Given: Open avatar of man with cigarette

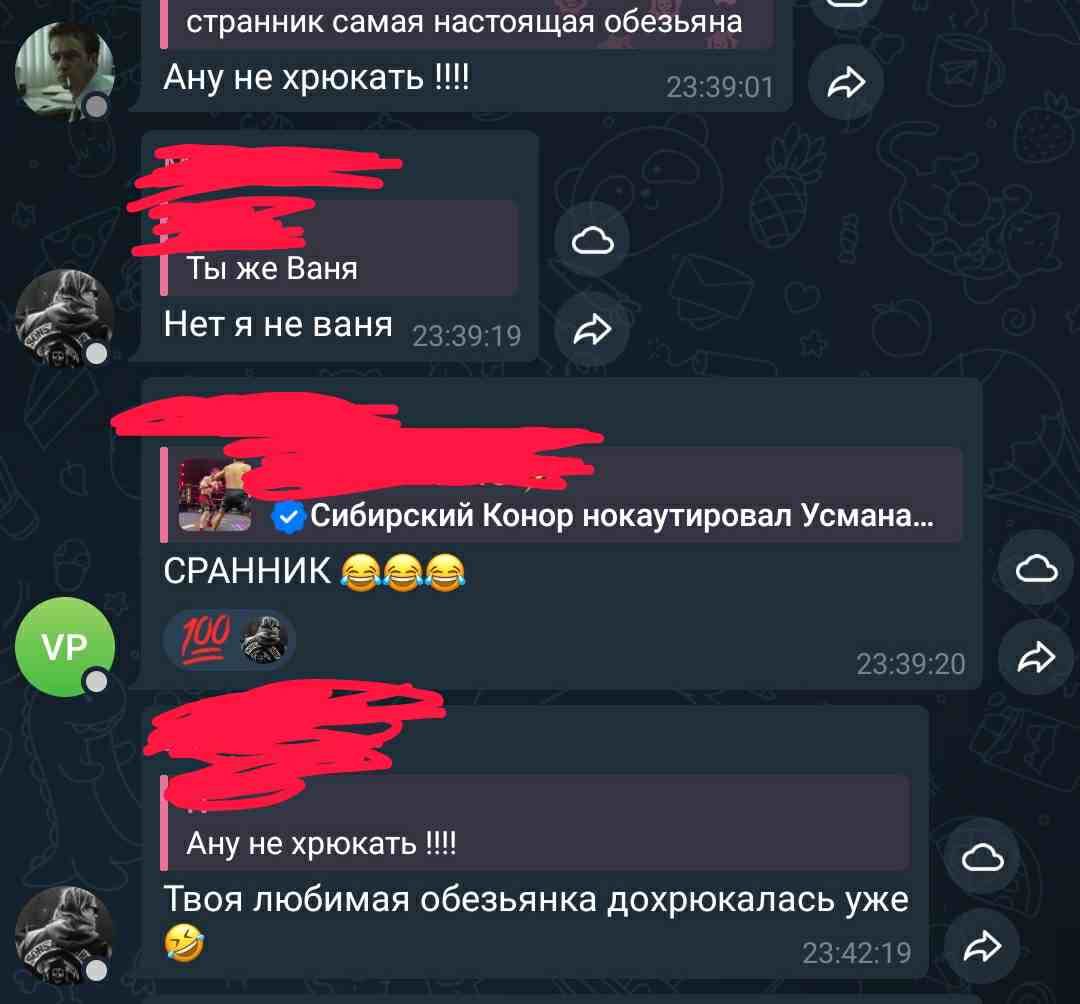Looking at the screenshot, I should click(65, 72).
